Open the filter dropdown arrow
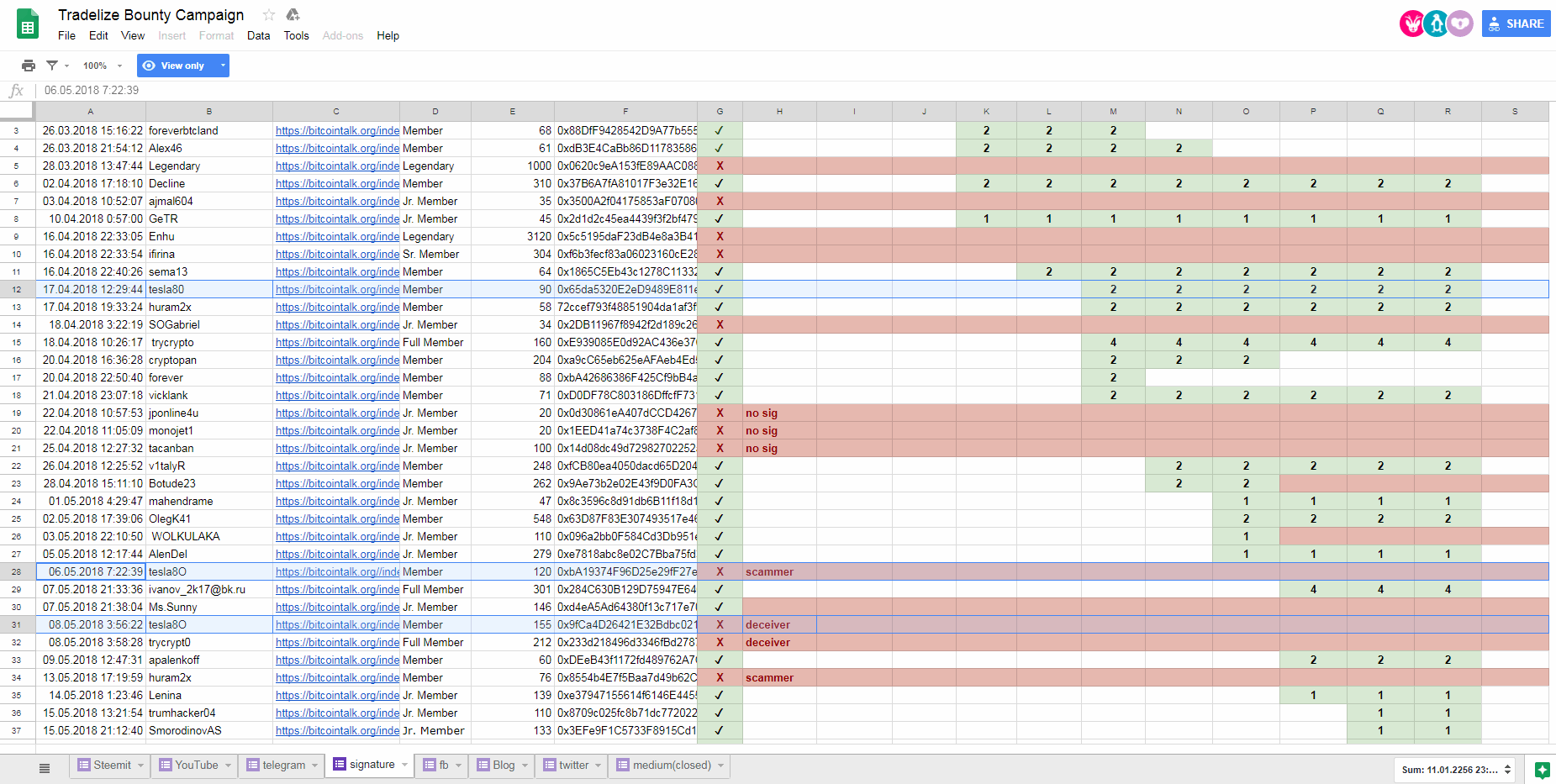 tap(66, 66)
